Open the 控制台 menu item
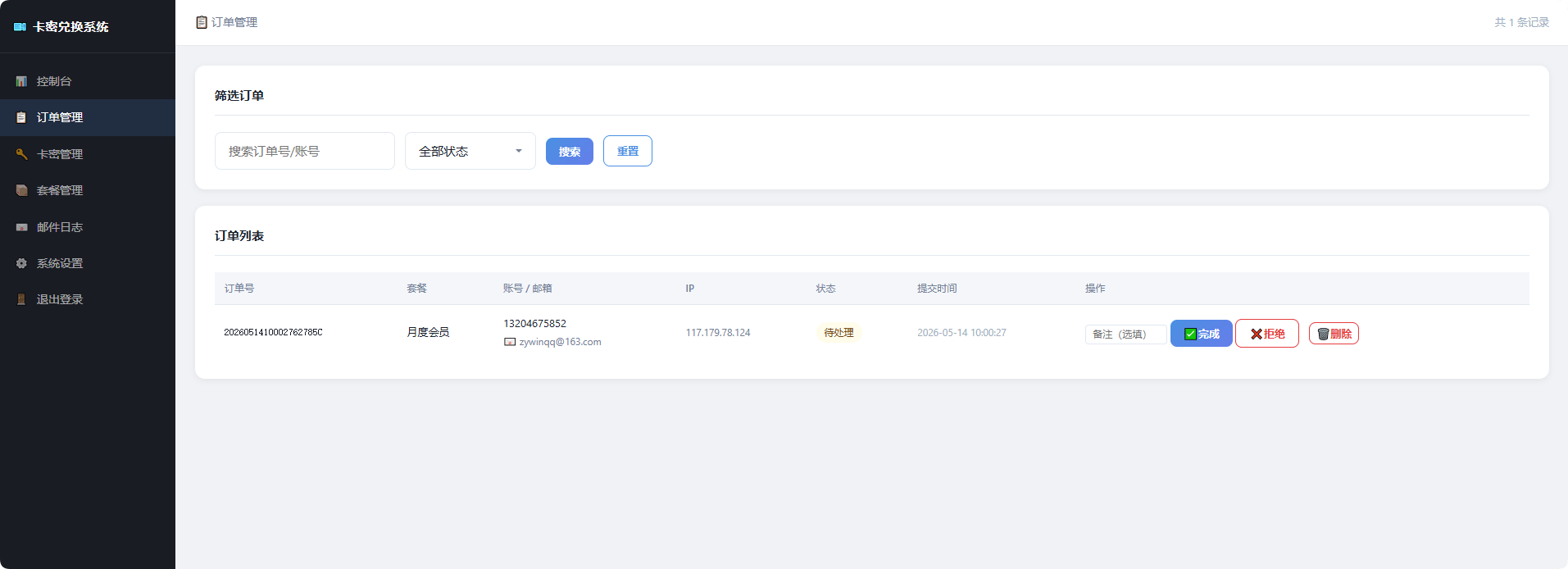 tap(88, 81)
